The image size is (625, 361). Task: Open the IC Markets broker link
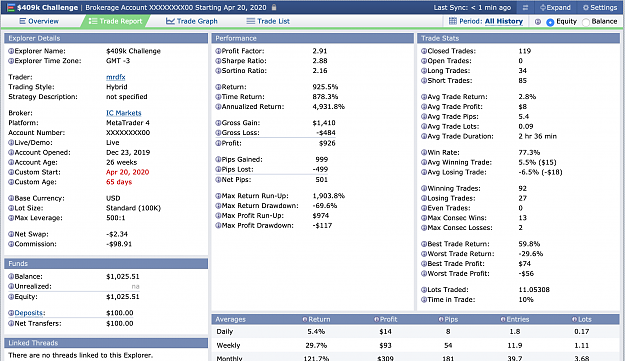tap(124, 113)
